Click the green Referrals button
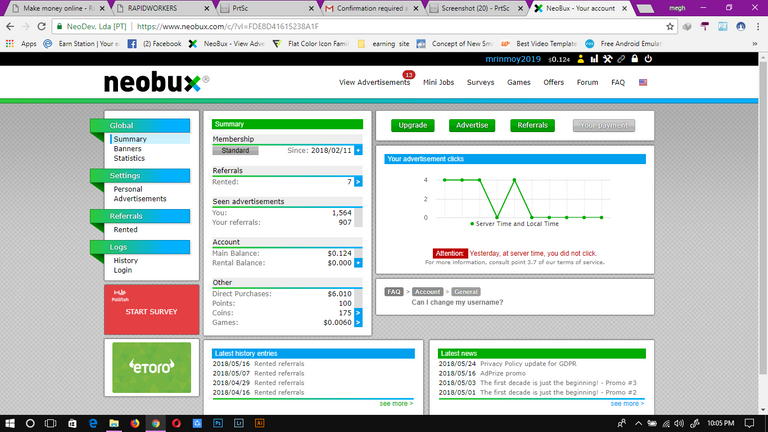This screenshot has width=768, height=432. [x=532, y=125]
